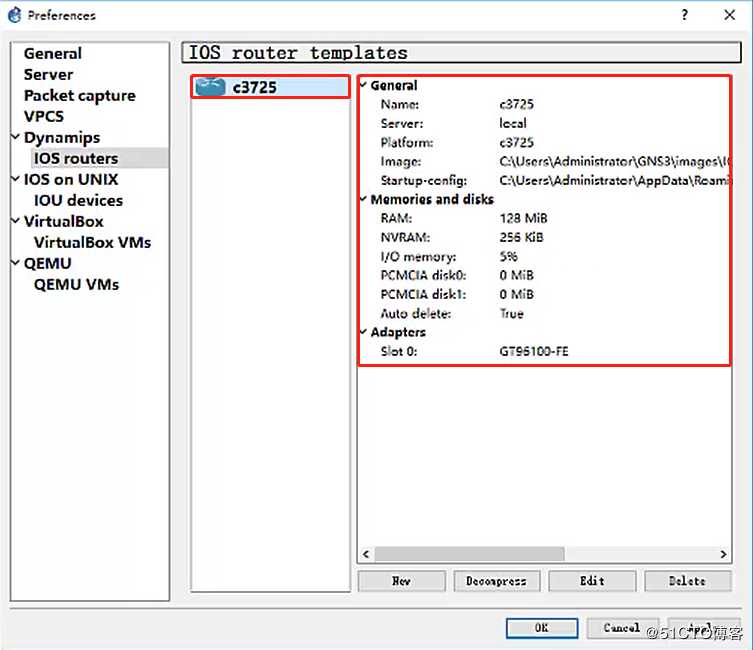Click the scroll right arrow in details
This screenshot has height=650, width=753.
[723, 554]
